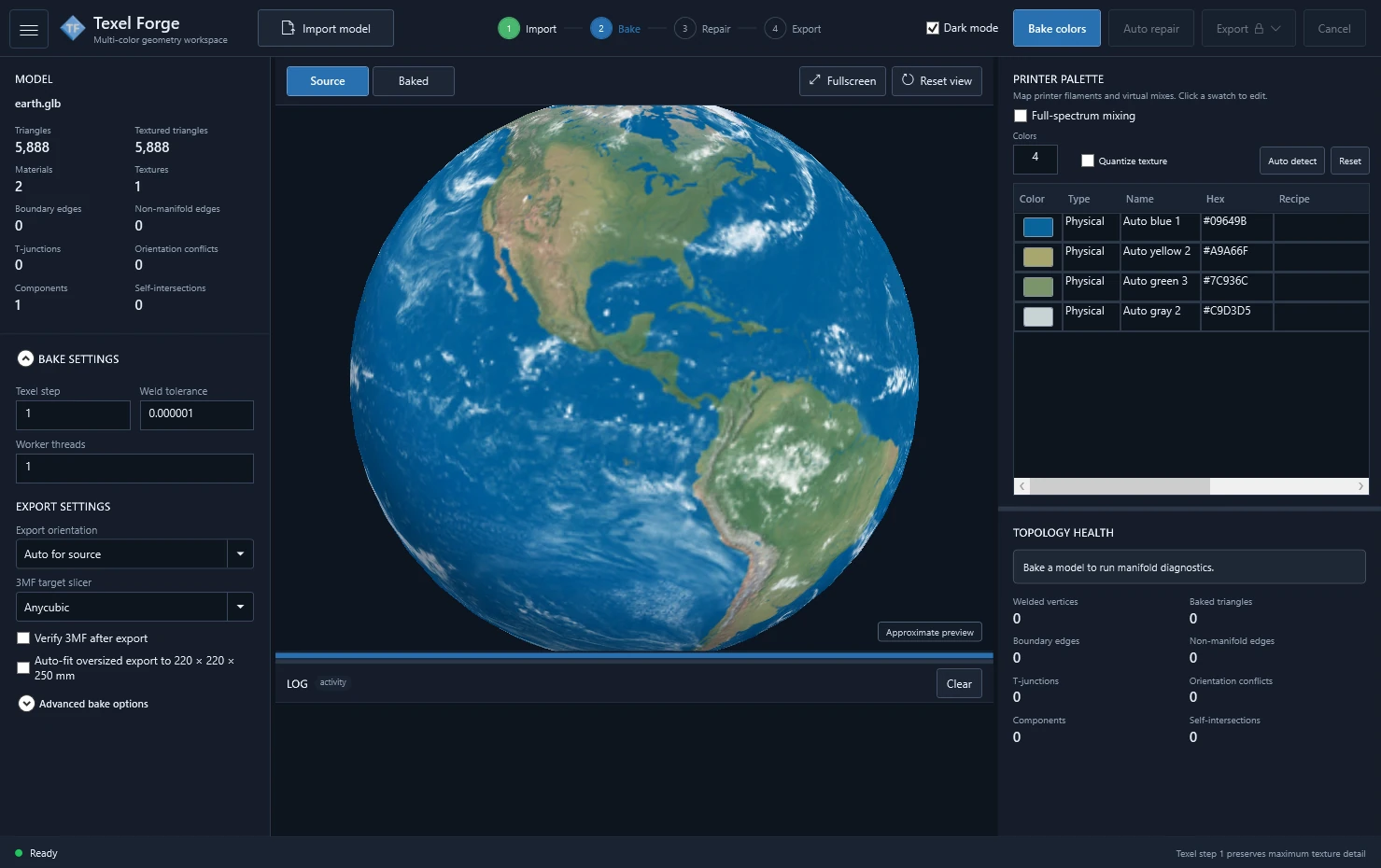The image size is (1381, 868).
Task: Select step 4 Export circle
Action: coord(775,29)
